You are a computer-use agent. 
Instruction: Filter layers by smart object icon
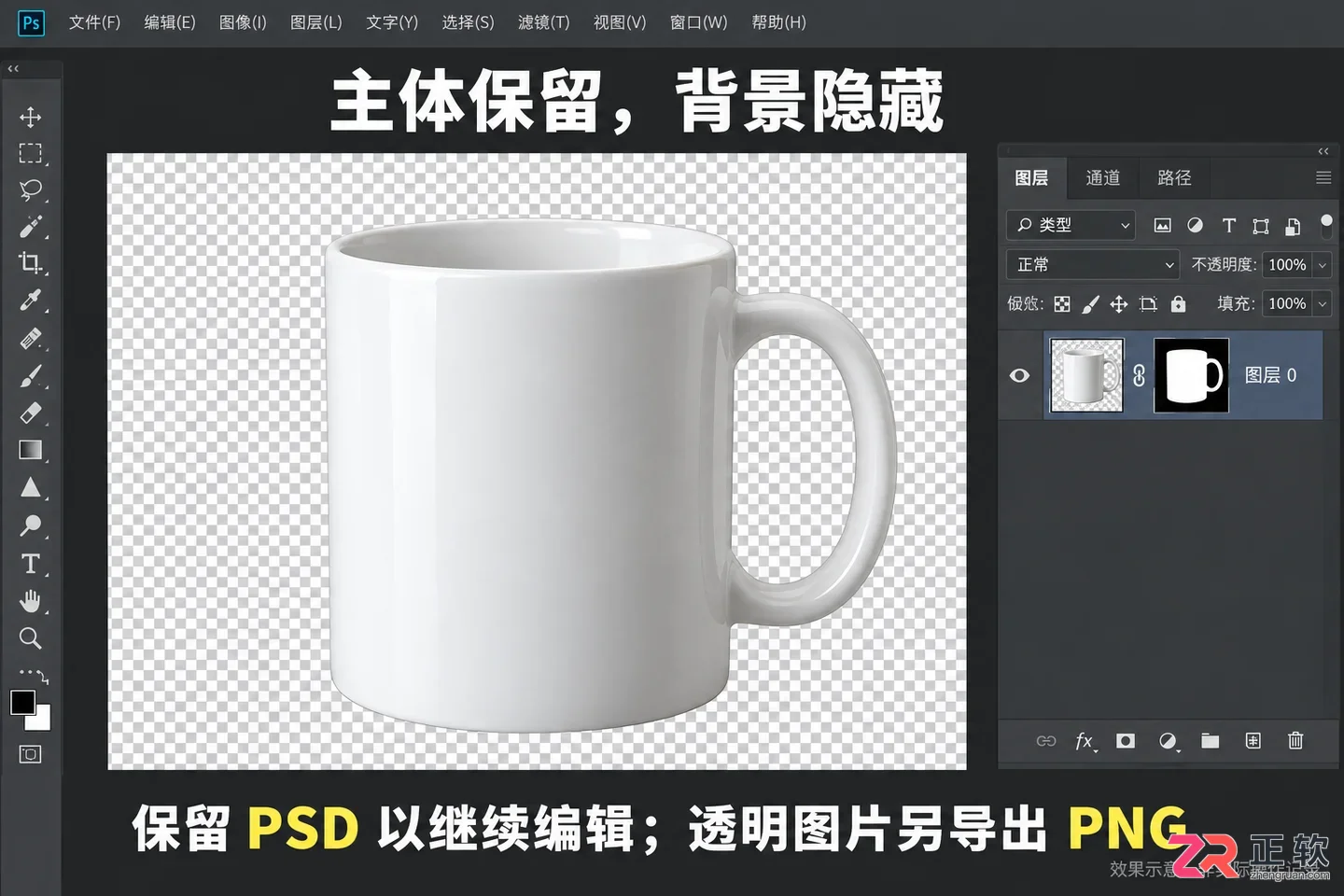coord(1293,226)
